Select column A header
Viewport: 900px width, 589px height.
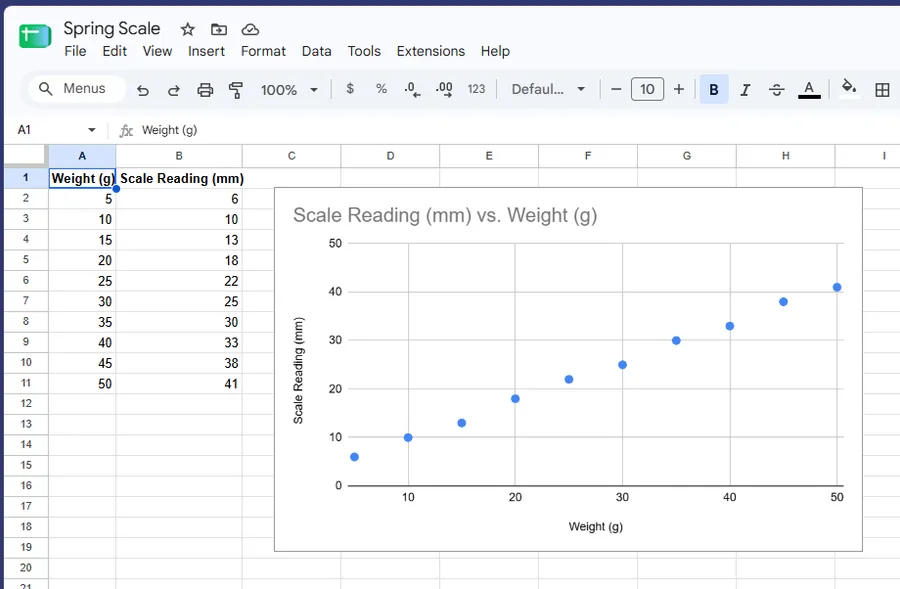coord(82,156)
